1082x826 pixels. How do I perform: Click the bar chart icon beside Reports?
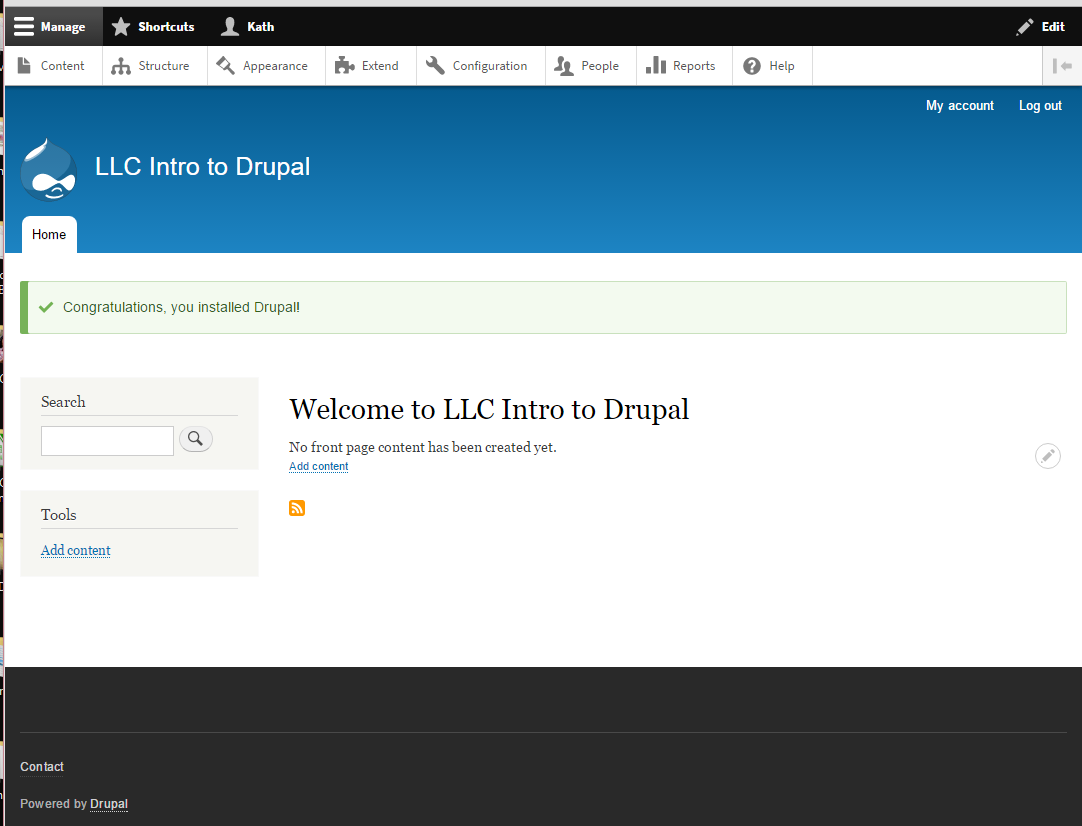point(656,66)
